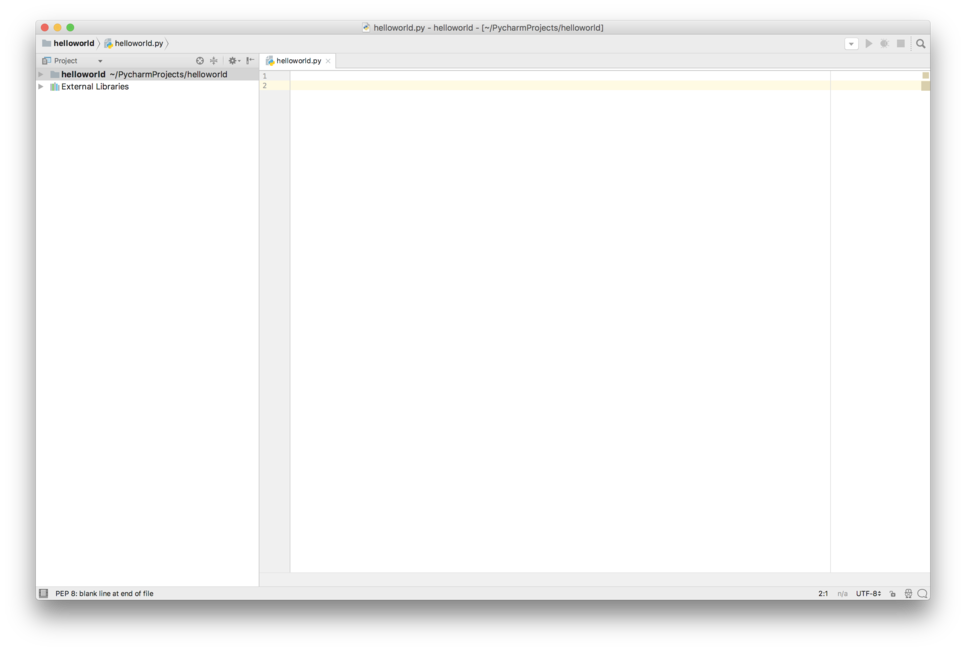
Task: Click line number 2 in the gutter
Action: [x=265, y=86]
